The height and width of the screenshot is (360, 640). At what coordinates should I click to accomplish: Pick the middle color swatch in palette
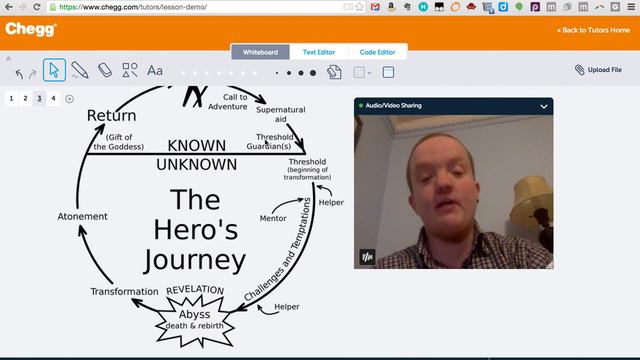click(219, 73)
